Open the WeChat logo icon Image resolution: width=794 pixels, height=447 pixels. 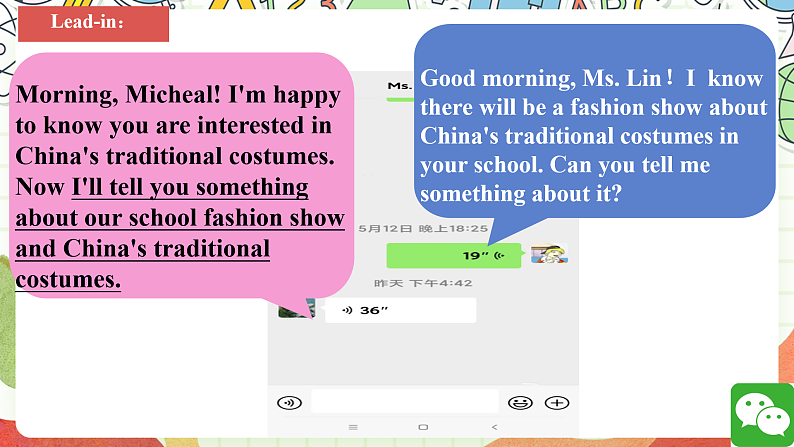point(762,415)
